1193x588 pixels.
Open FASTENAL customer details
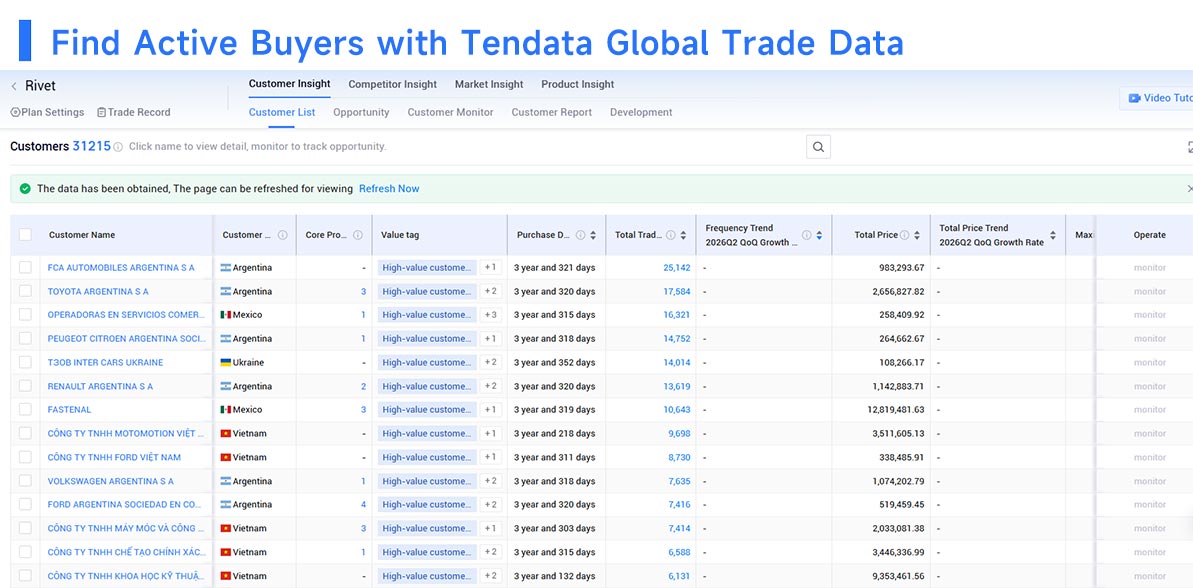pyautogui.click(x=69, y=410)
